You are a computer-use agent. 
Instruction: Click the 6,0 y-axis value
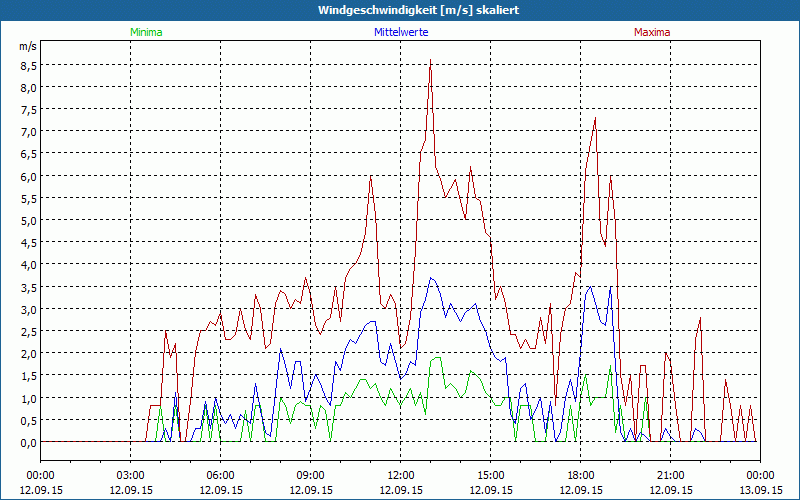pos(28,176)
